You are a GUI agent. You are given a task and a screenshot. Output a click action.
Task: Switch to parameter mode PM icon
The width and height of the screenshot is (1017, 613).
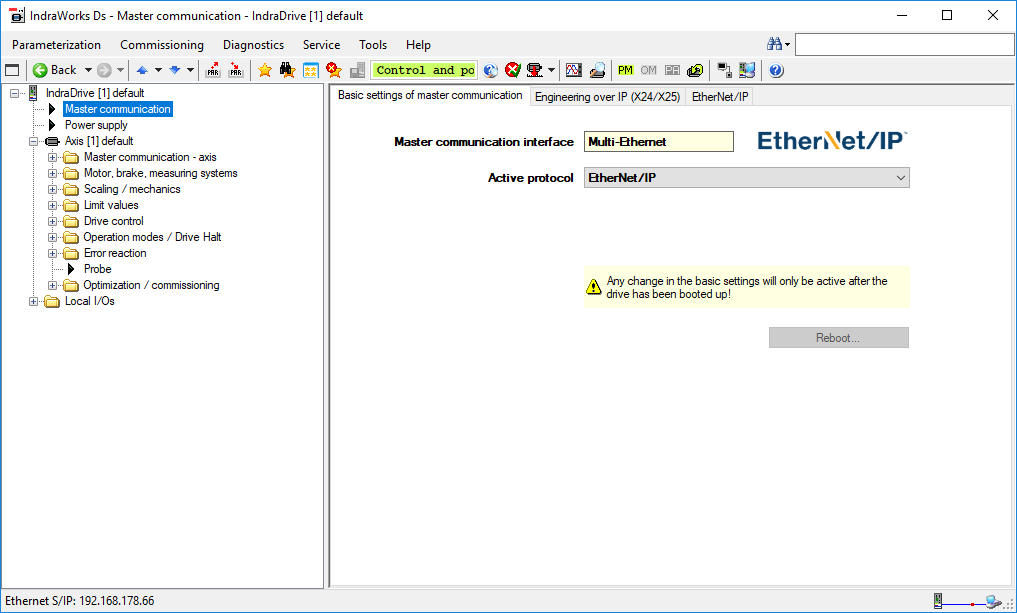click(625, 70)
